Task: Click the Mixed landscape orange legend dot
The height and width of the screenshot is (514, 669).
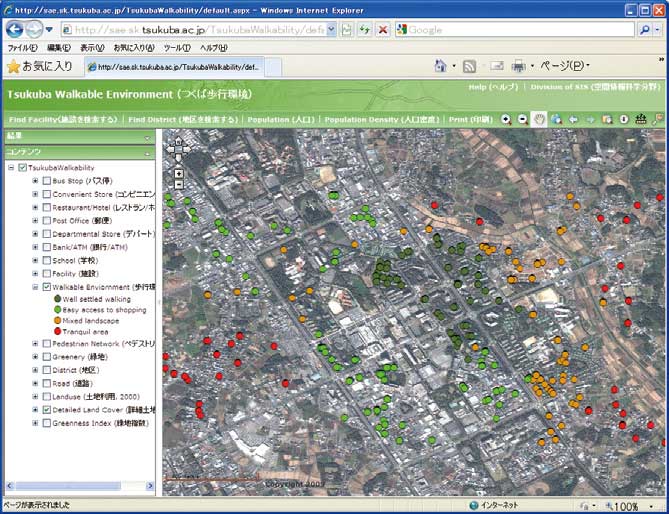Action: pos(58,320)
